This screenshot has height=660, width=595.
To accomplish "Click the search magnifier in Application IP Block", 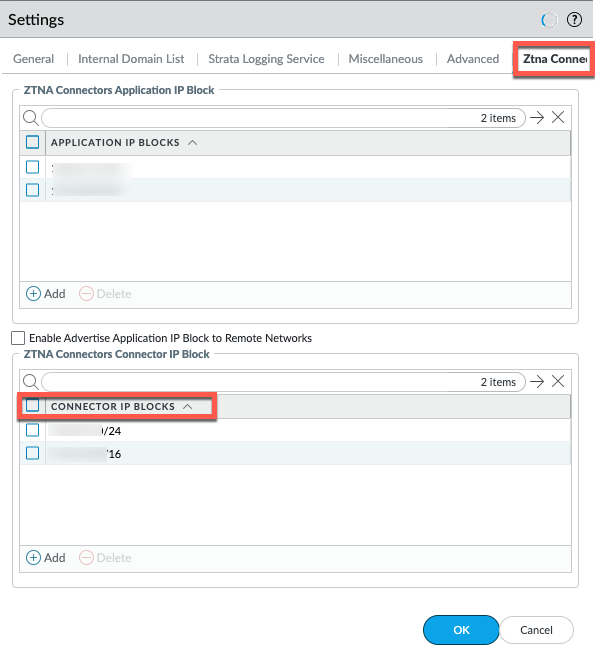I will point(31,118).
